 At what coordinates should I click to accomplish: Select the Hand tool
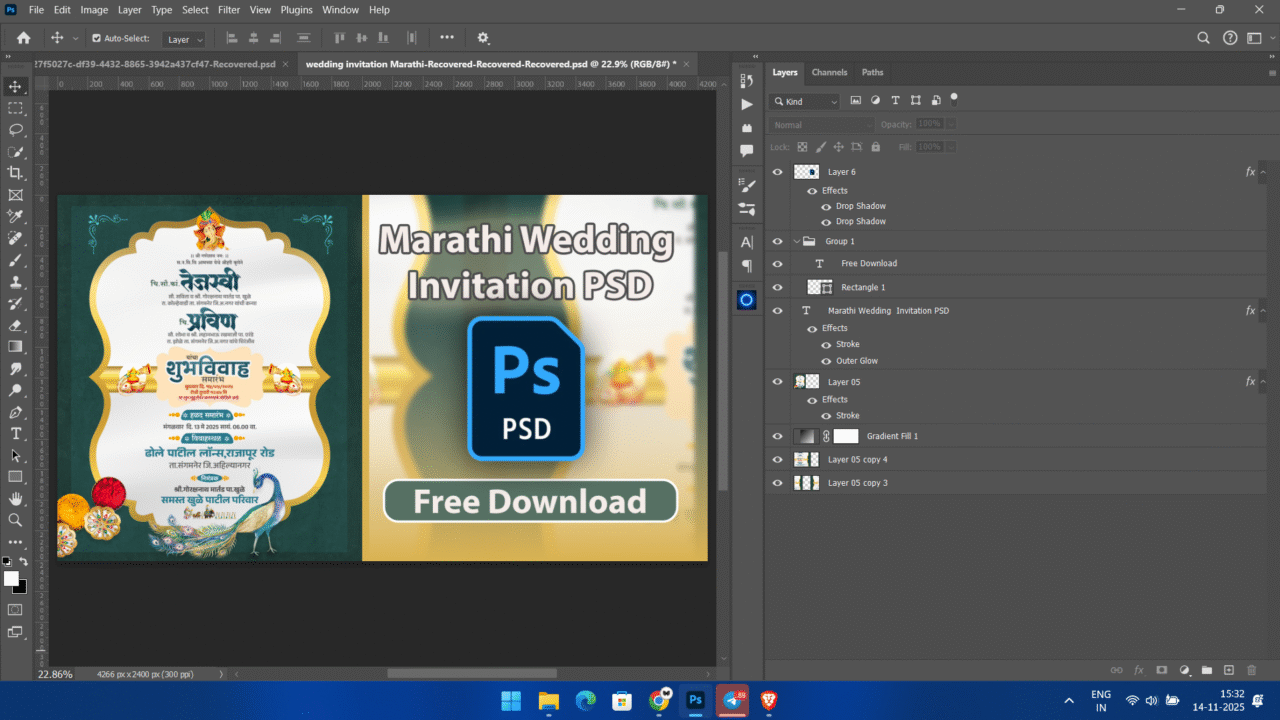click(16, 498)
